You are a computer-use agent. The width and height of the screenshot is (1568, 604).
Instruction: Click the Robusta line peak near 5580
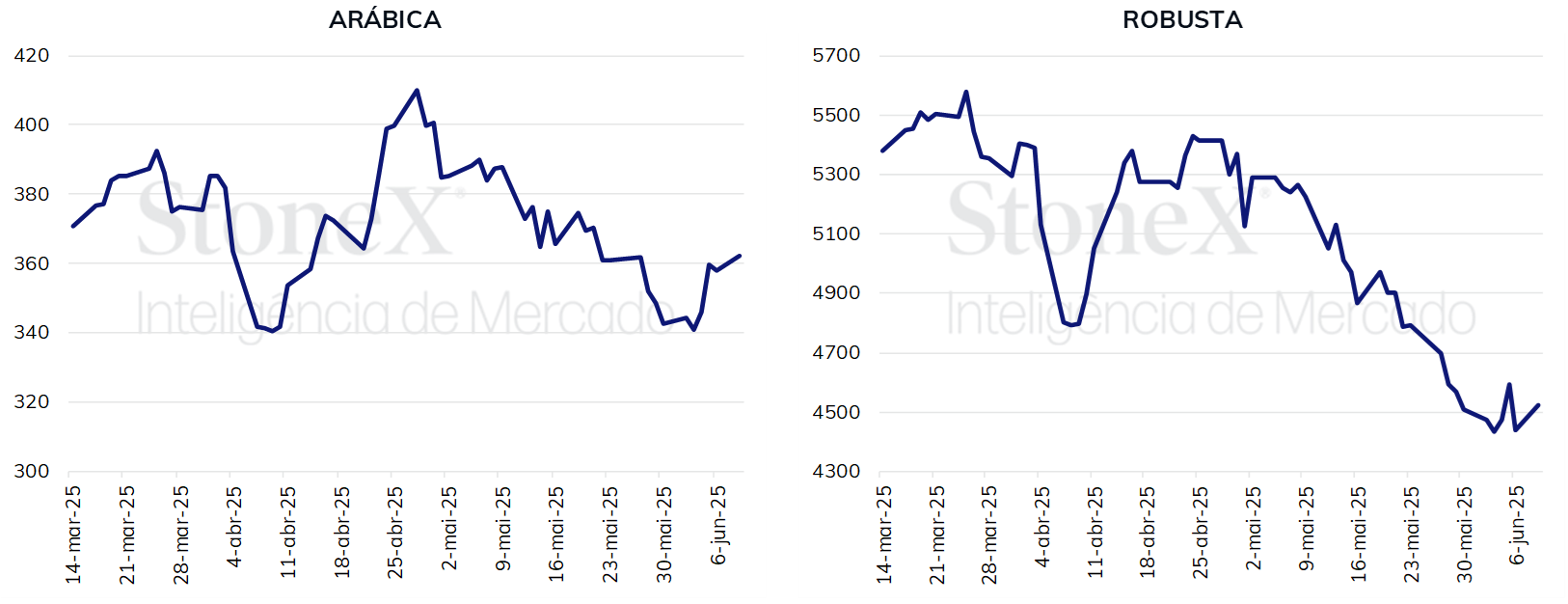966,93
